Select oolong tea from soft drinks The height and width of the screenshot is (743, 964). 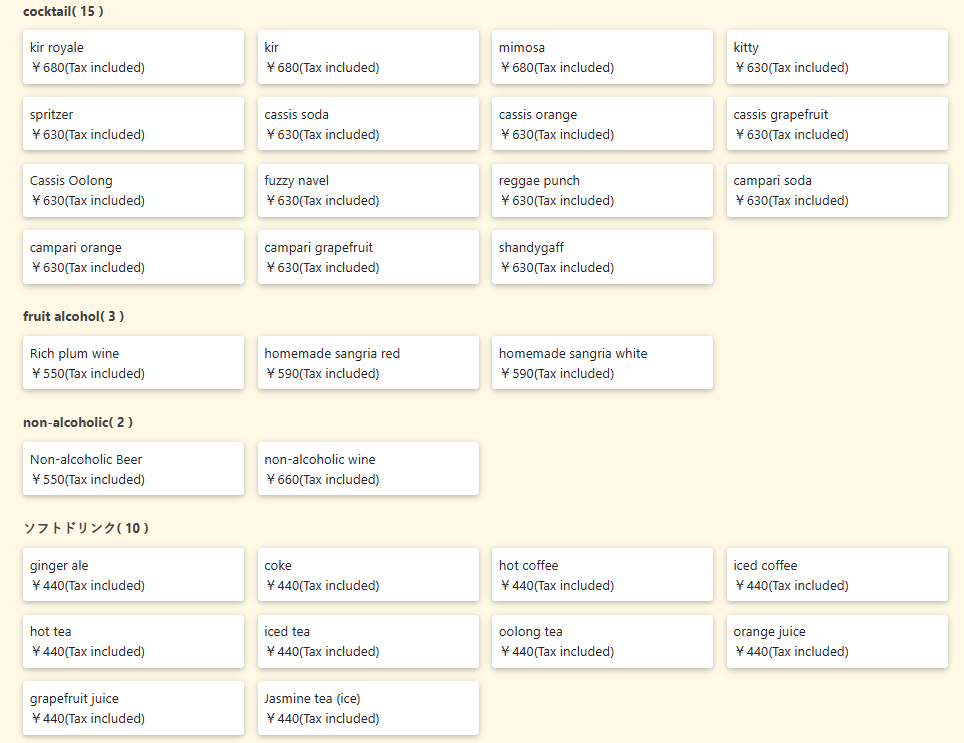pos(602,641)
